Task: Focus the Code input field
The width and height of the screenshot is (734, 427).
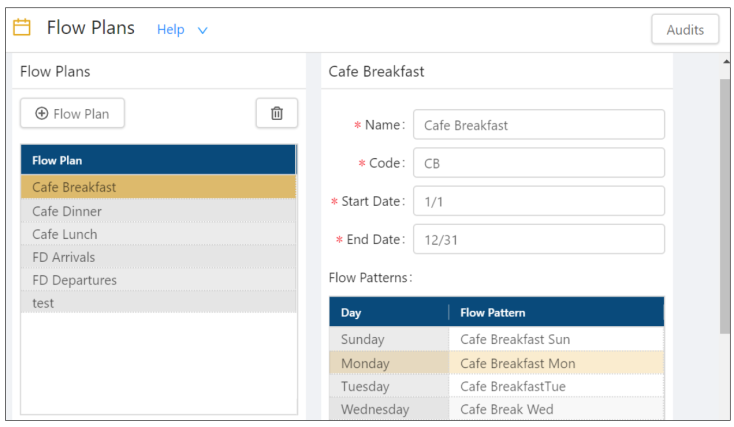Action: pyautogui.click(x=538, y=163)
